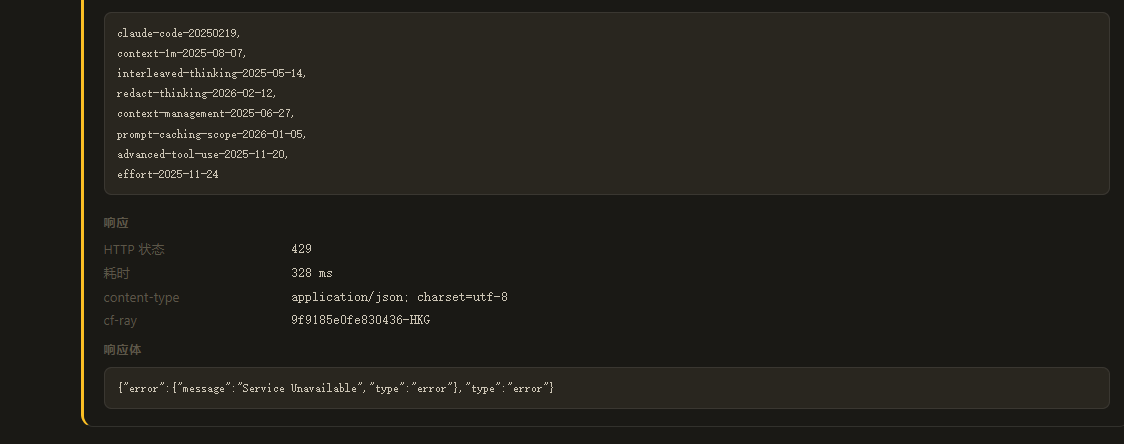Select the 328 ms duration value
The width and height of the screenshot is (1124, 444).
tap(312, 273)
